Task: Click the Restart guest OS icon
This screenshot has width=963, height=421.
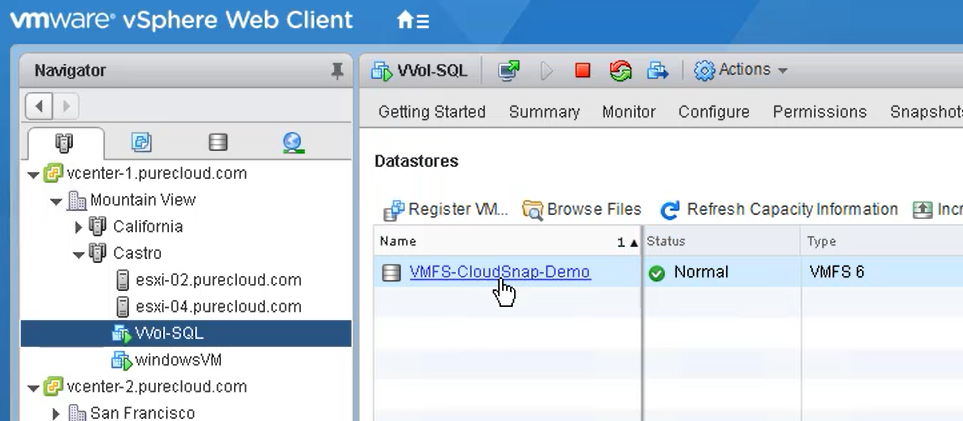Action: point(620,71)
